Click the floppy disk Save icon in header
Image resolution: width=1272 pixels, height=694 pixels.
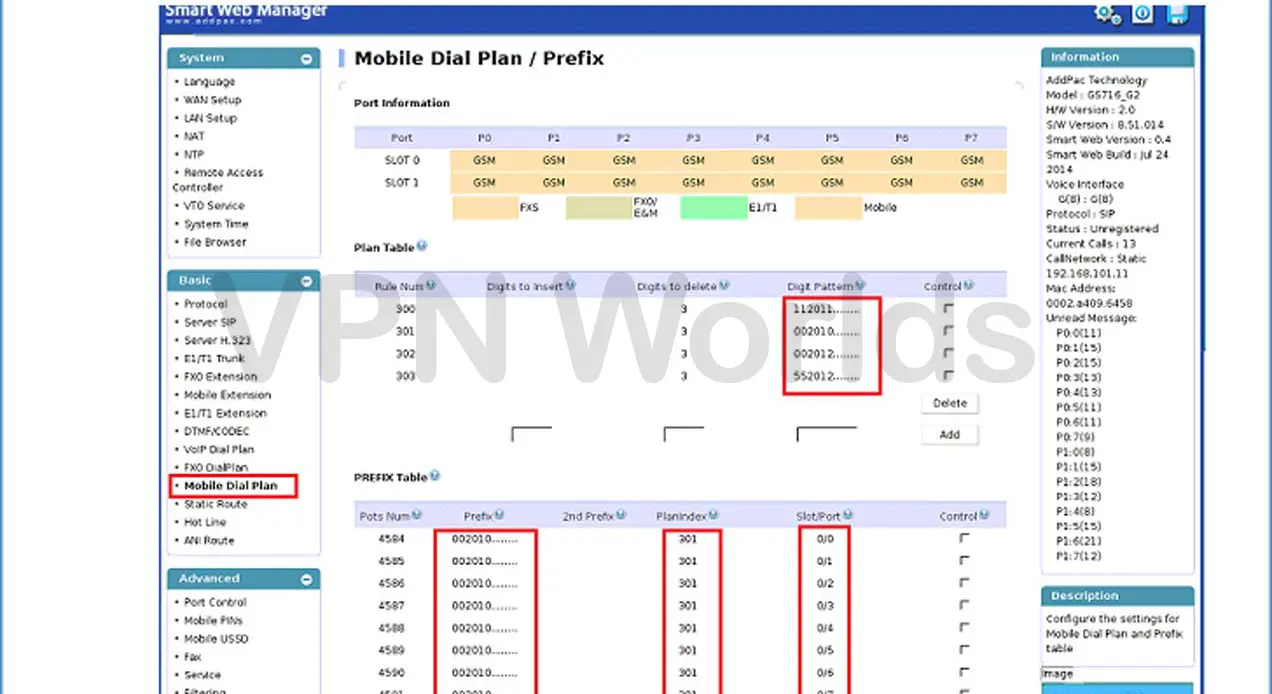coord(1177,14)
